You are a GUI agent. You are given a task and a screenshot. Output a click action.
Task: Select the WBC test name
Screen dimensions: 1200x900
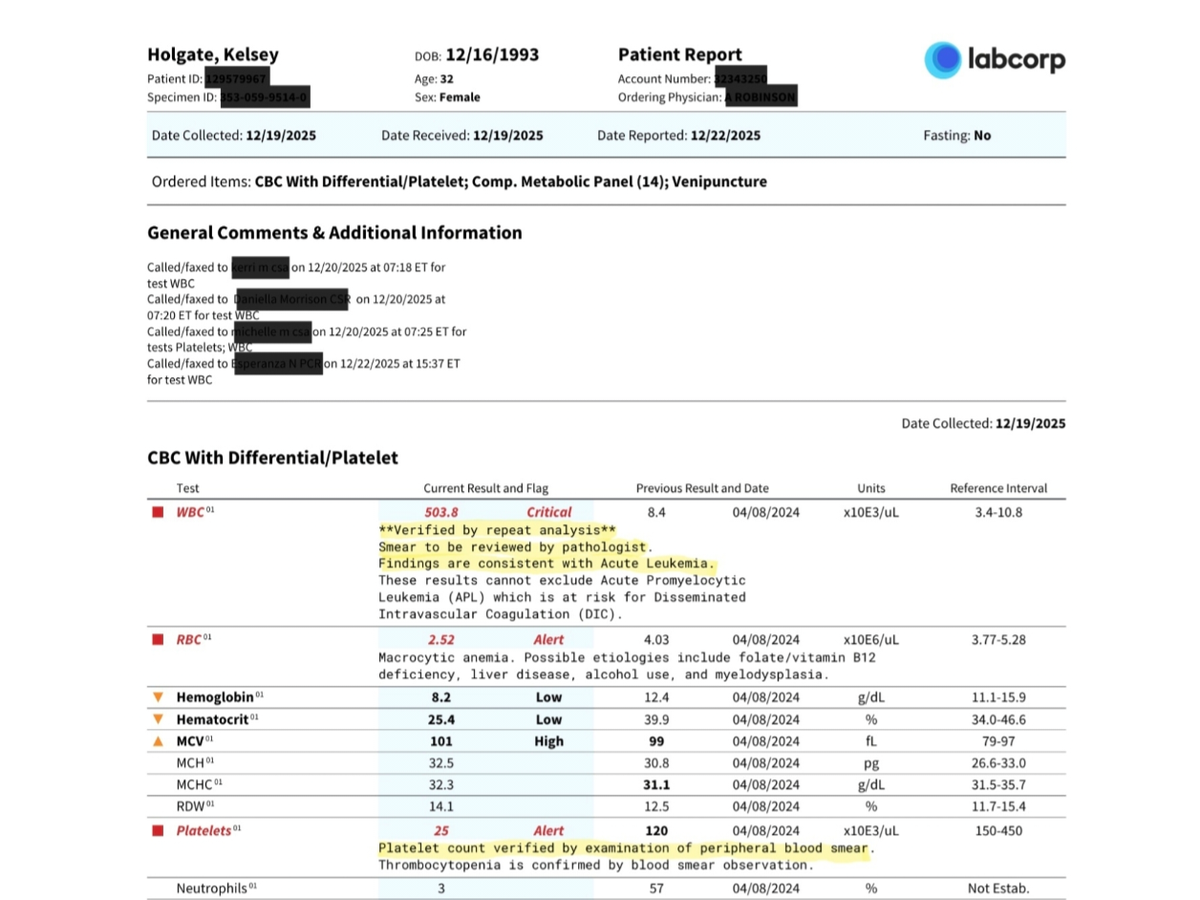pyautogui.click(x=190, y=512)
